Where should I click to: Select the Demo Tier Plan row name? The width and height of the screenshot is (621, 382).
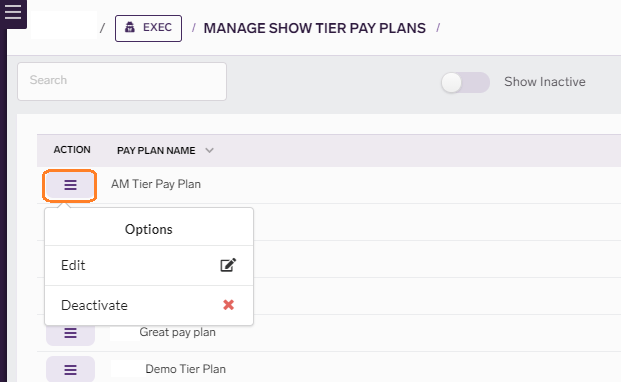click(185, 369)
